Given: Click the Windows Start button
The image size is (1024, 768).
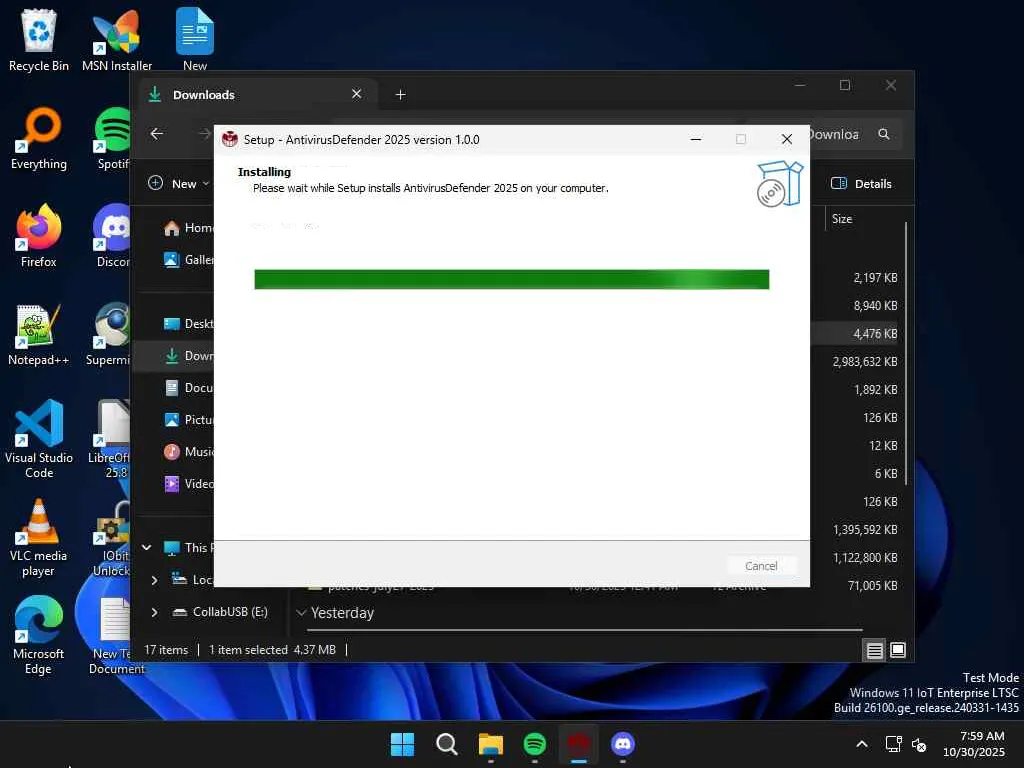Looking at the screenshot, I should [x=402, y=744].
